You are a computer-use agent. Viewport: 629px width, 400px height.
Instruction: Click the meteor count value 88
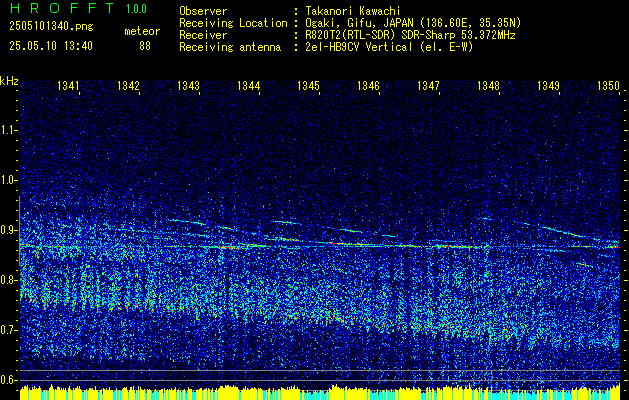coord(145,46)
